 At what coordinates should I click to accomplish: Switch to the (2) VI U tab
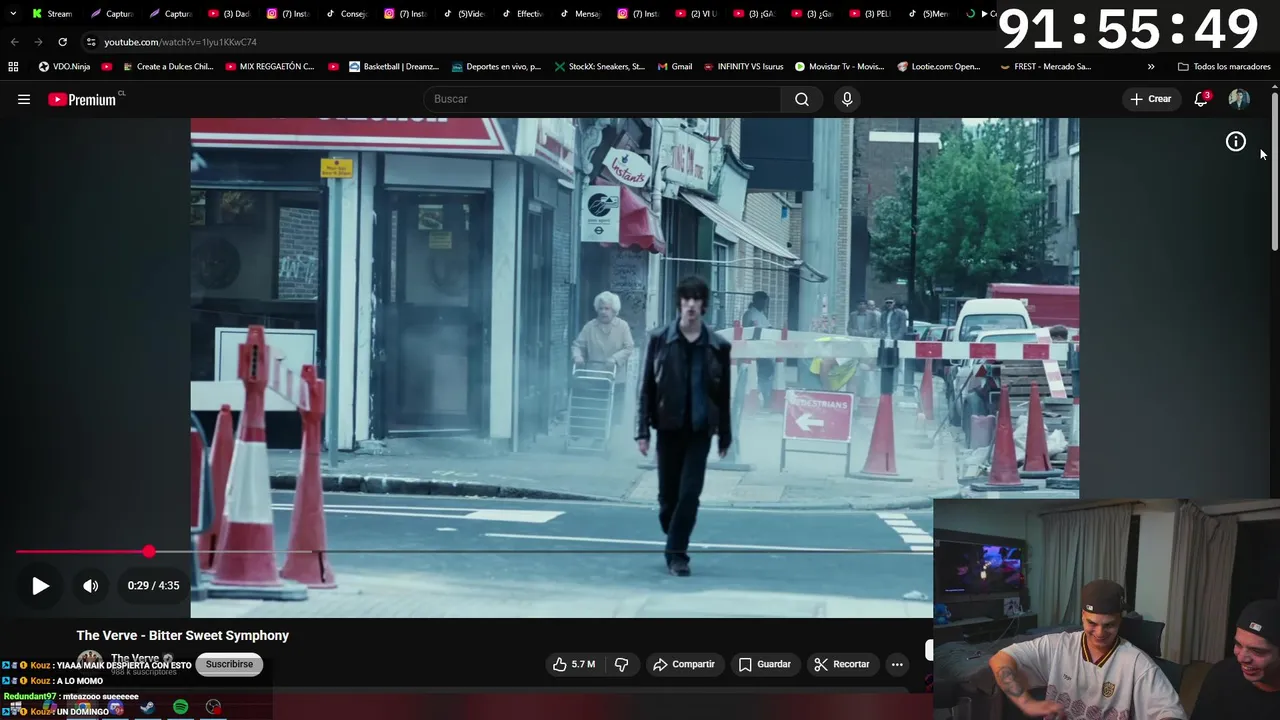click(695, 14)
